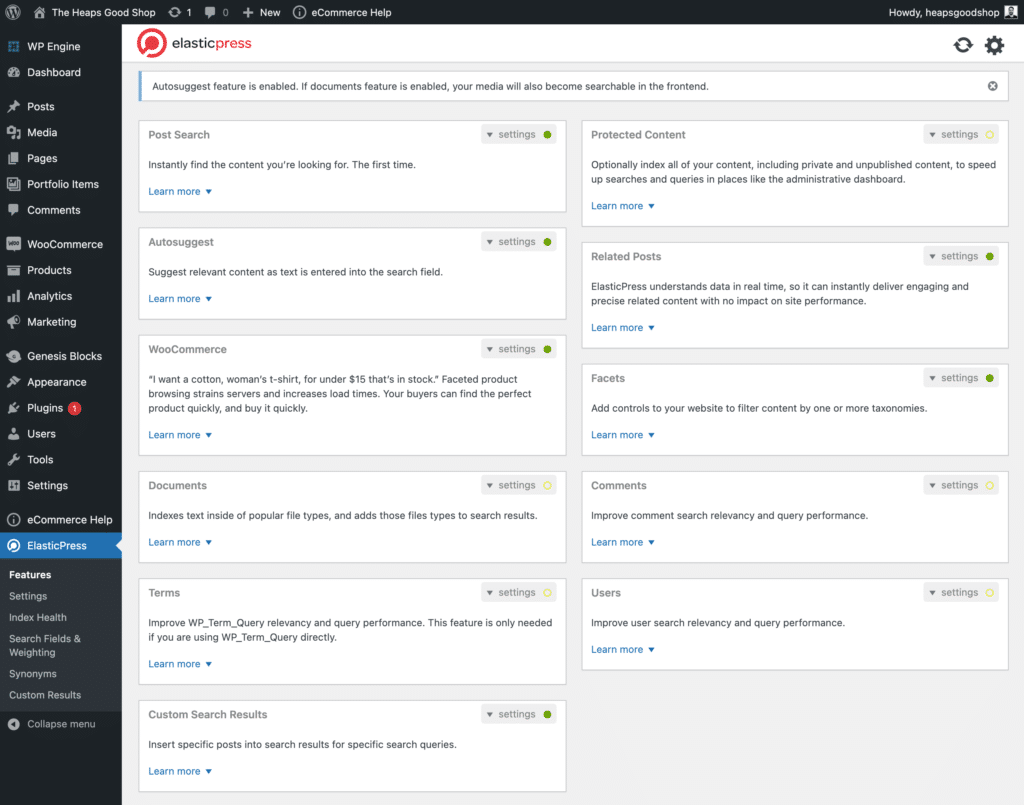Toggle the Protected Content status circle
The width and height of the screenshot is (1024, 805).
[990, 134]
